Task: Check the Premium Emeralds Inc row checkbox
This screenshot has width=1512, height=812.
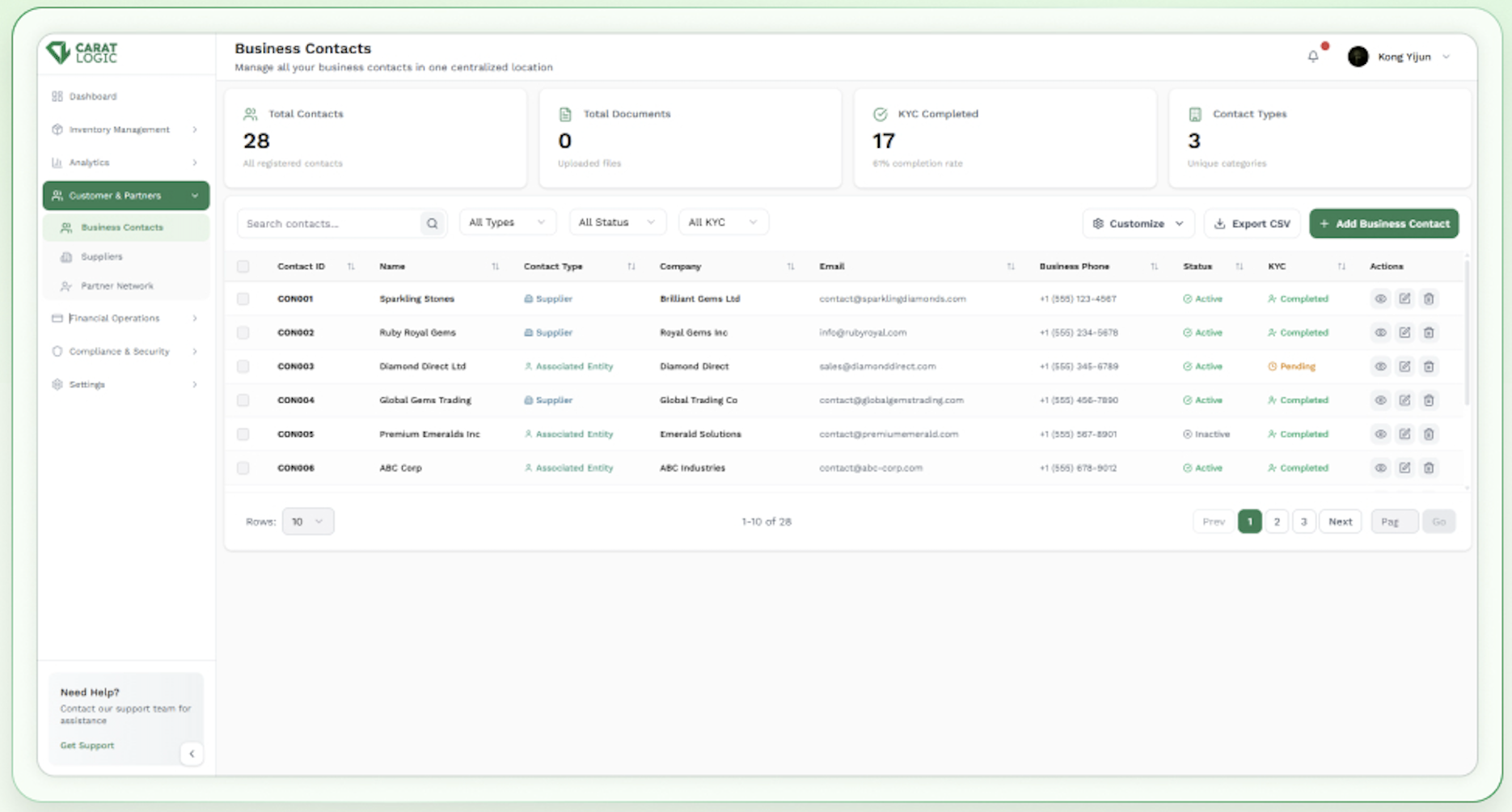Action: (243, 434)
